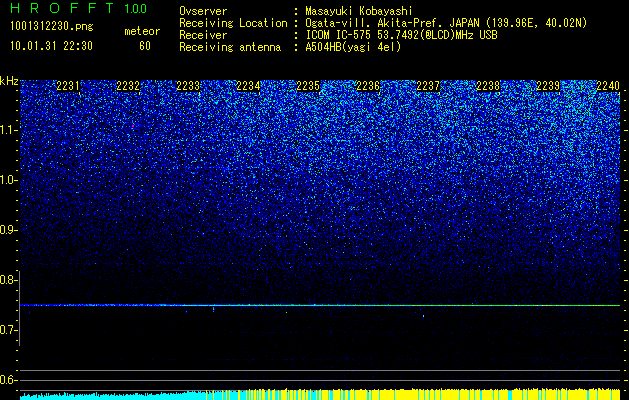Select the file name 1001312230.png
629x400 pixels.
coord(52,27)
